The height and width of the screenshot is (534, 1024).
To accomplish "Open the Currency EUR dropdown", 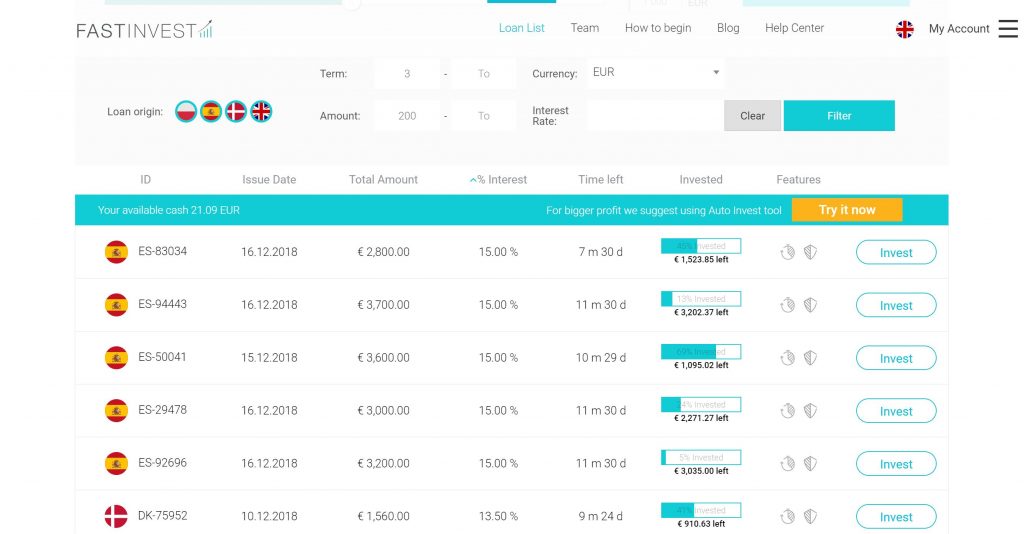I will pos(655,73).
